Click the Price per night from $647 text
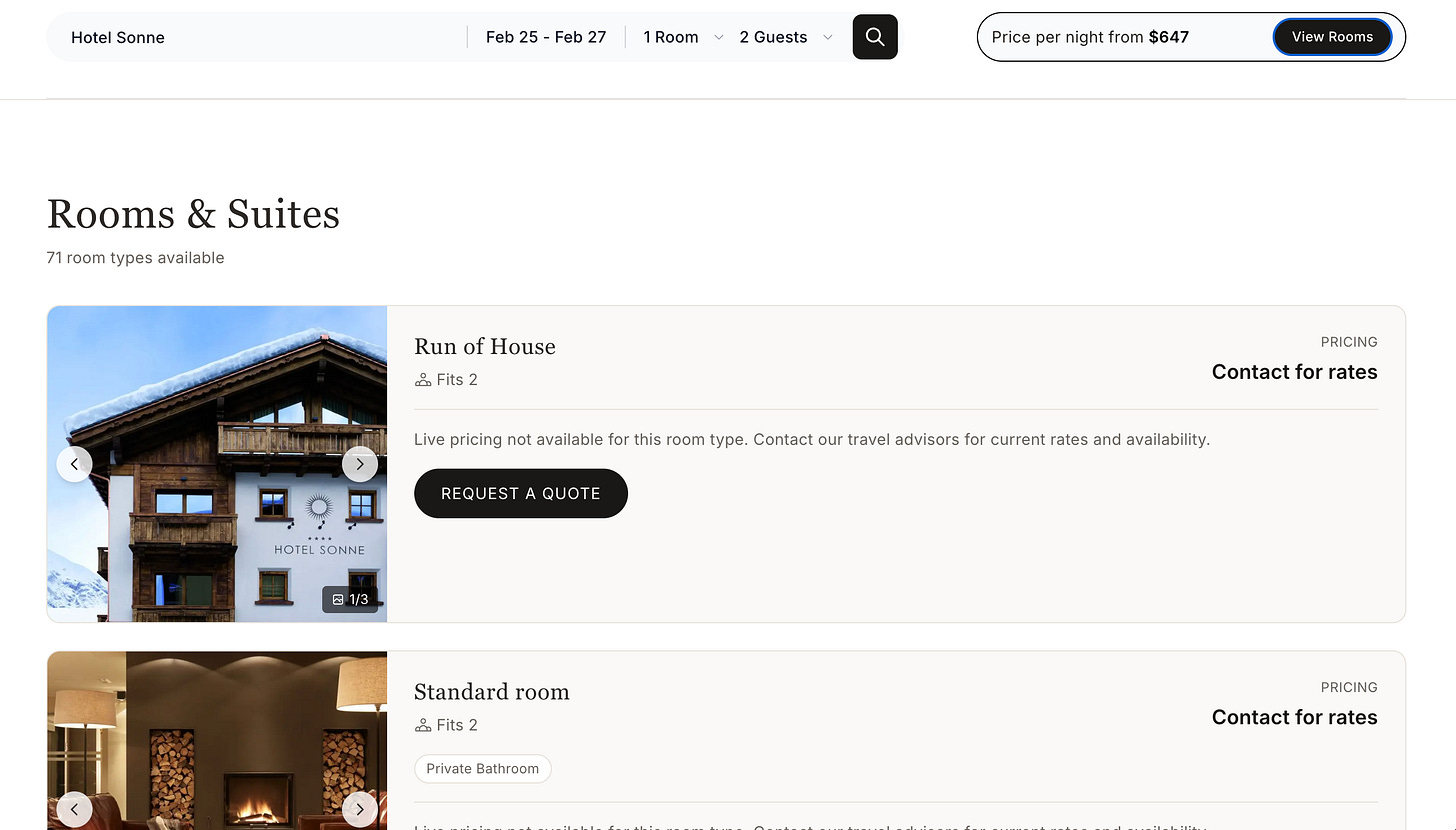The width and height of the screenshot is (1456, 830). pos(1090,37)
